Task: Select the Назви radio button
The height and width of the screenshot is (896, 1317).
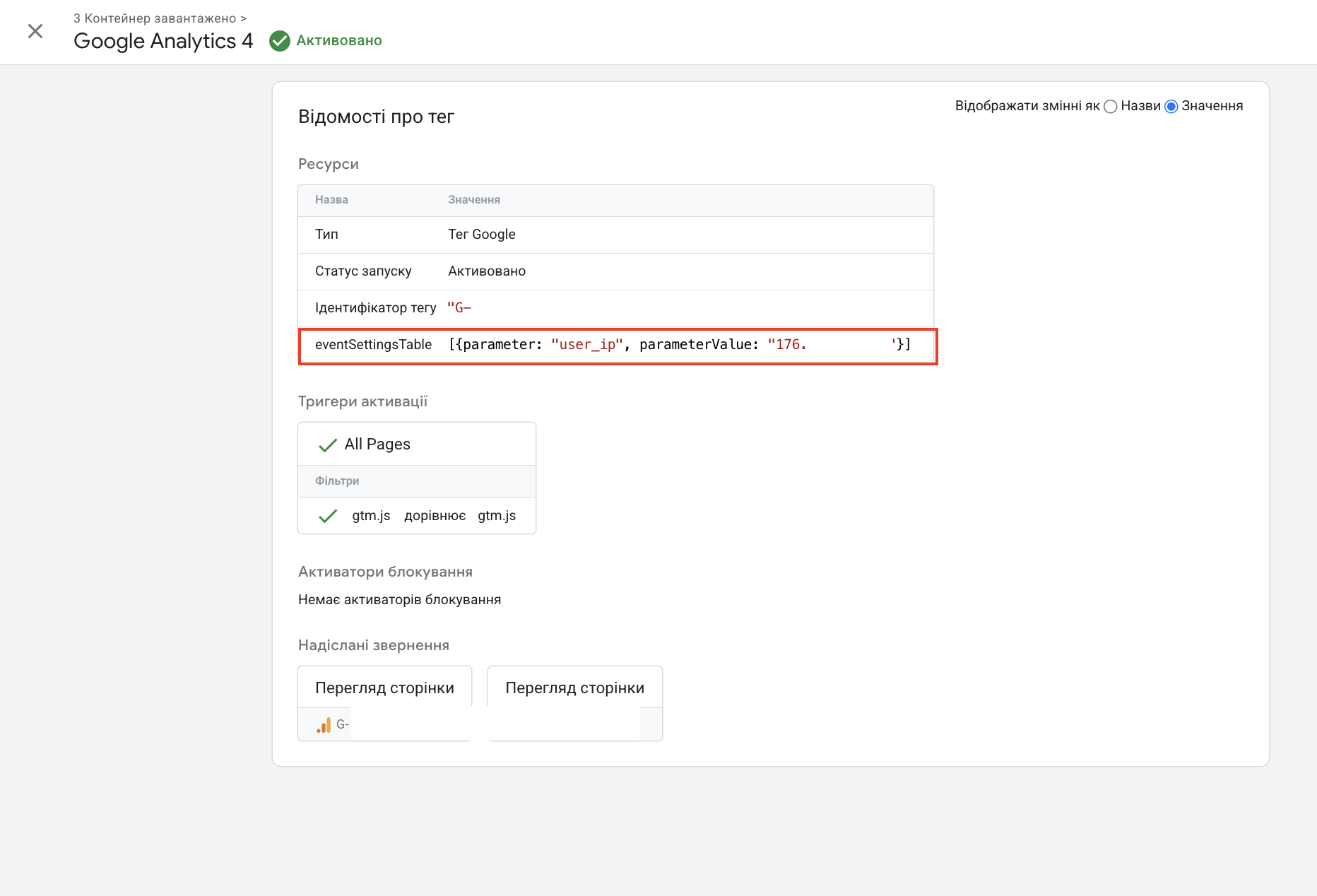Action: click(x=1111, y=107)
